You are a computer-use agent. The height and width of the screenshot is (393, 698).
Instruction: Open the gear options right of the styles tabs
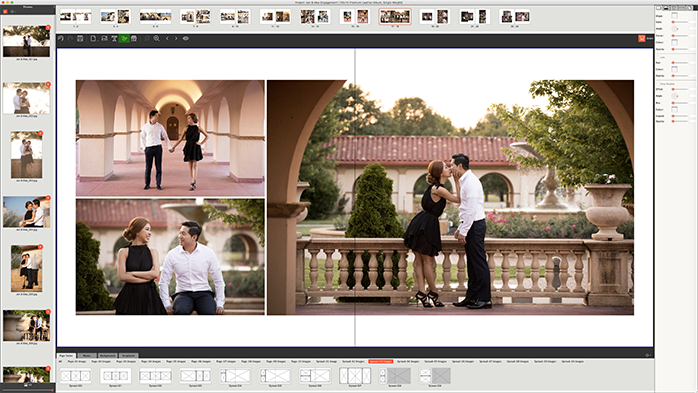[648, 355]
